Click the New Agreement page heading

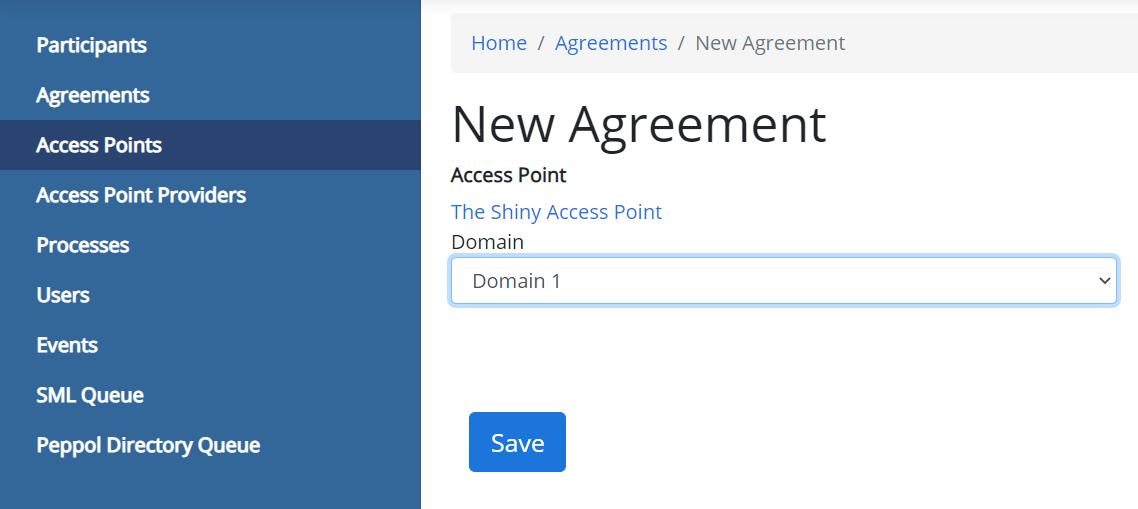639,125
